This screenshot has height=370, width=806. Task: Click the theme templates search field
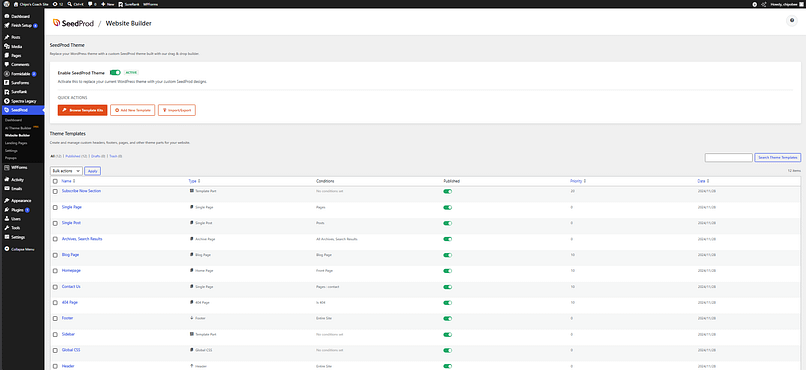tap(728, 158)
